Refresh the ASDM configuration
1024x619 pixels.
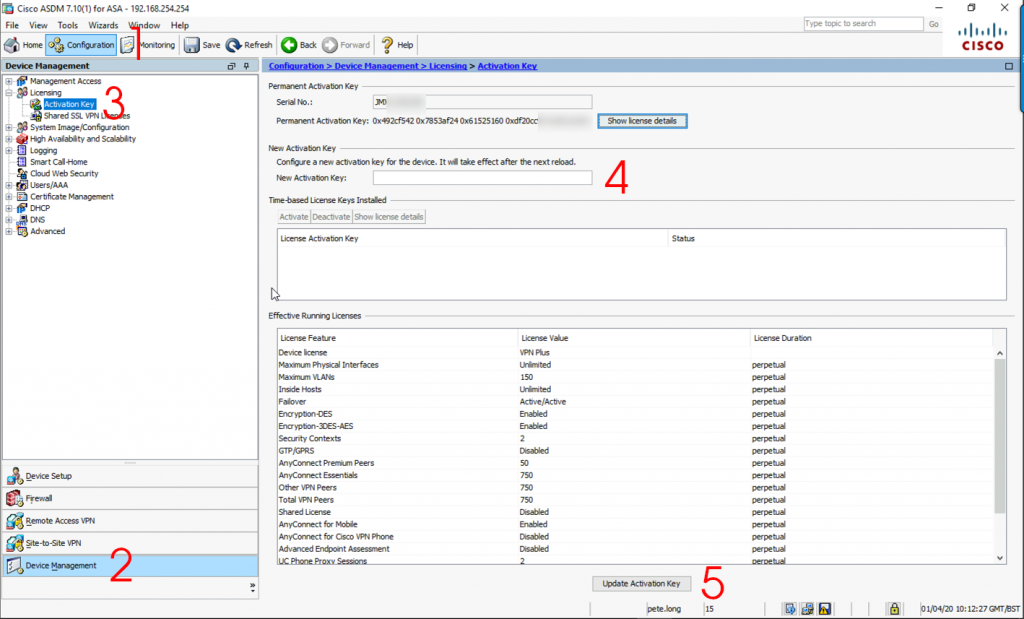tap(249, 45)
